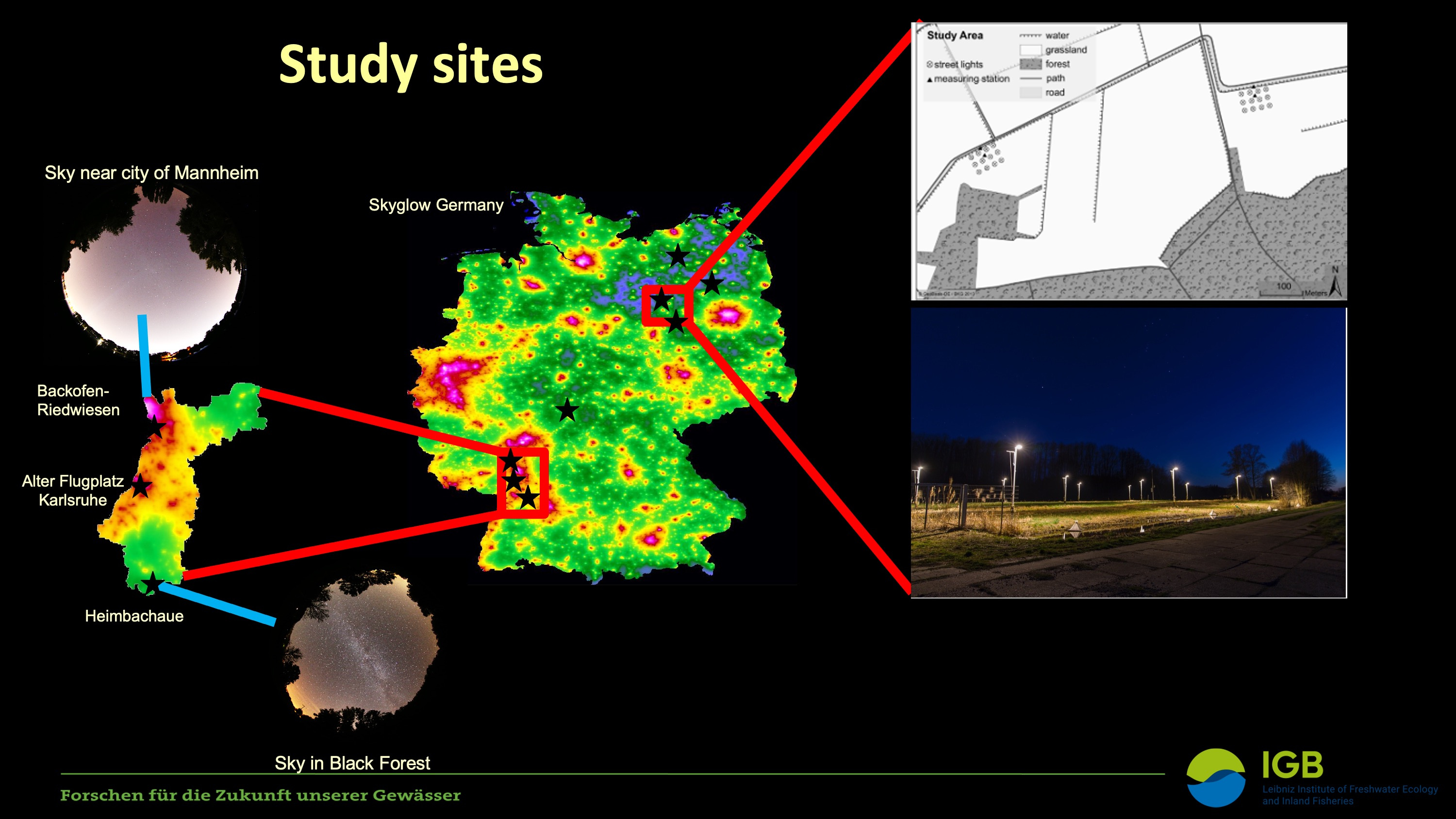Viewport: 1456px width, 819px height.
Task: Click the 'Sky in Black Forest' caption
Action: (352, 763)
